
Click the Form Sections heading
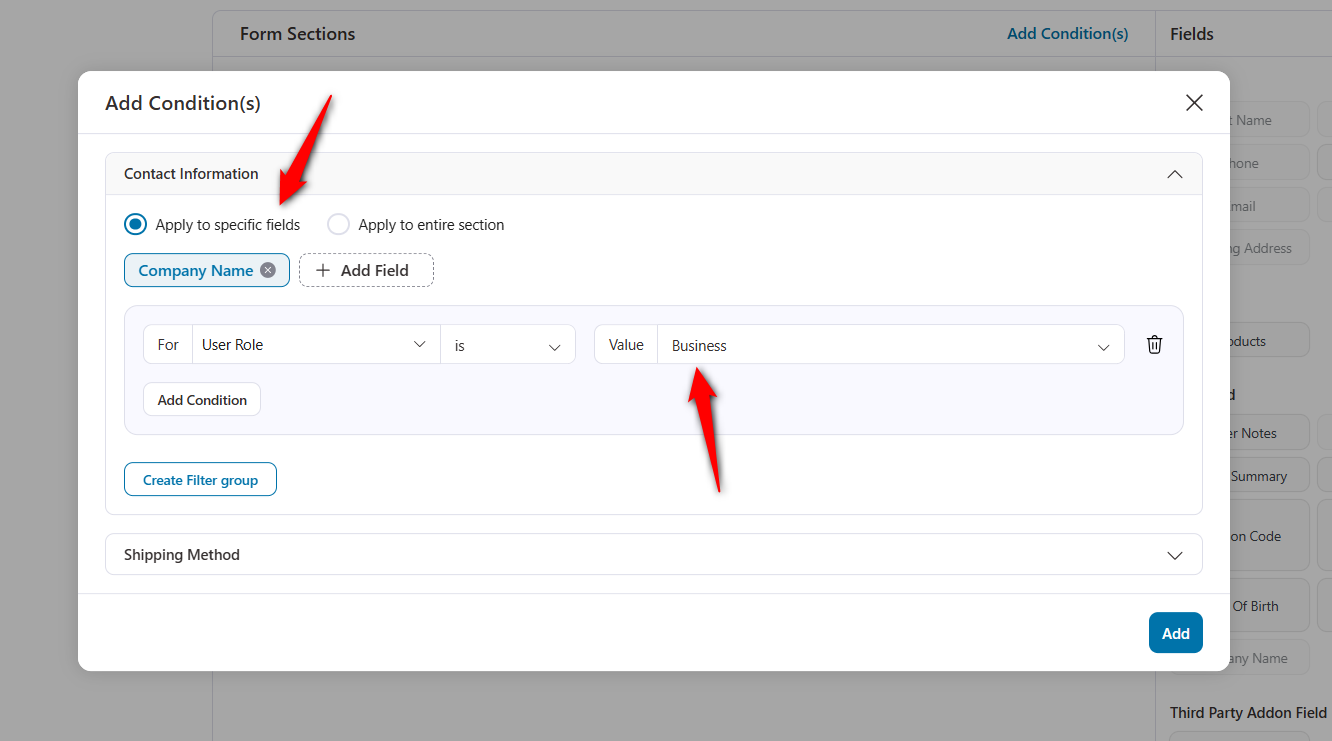click(297, 34)
